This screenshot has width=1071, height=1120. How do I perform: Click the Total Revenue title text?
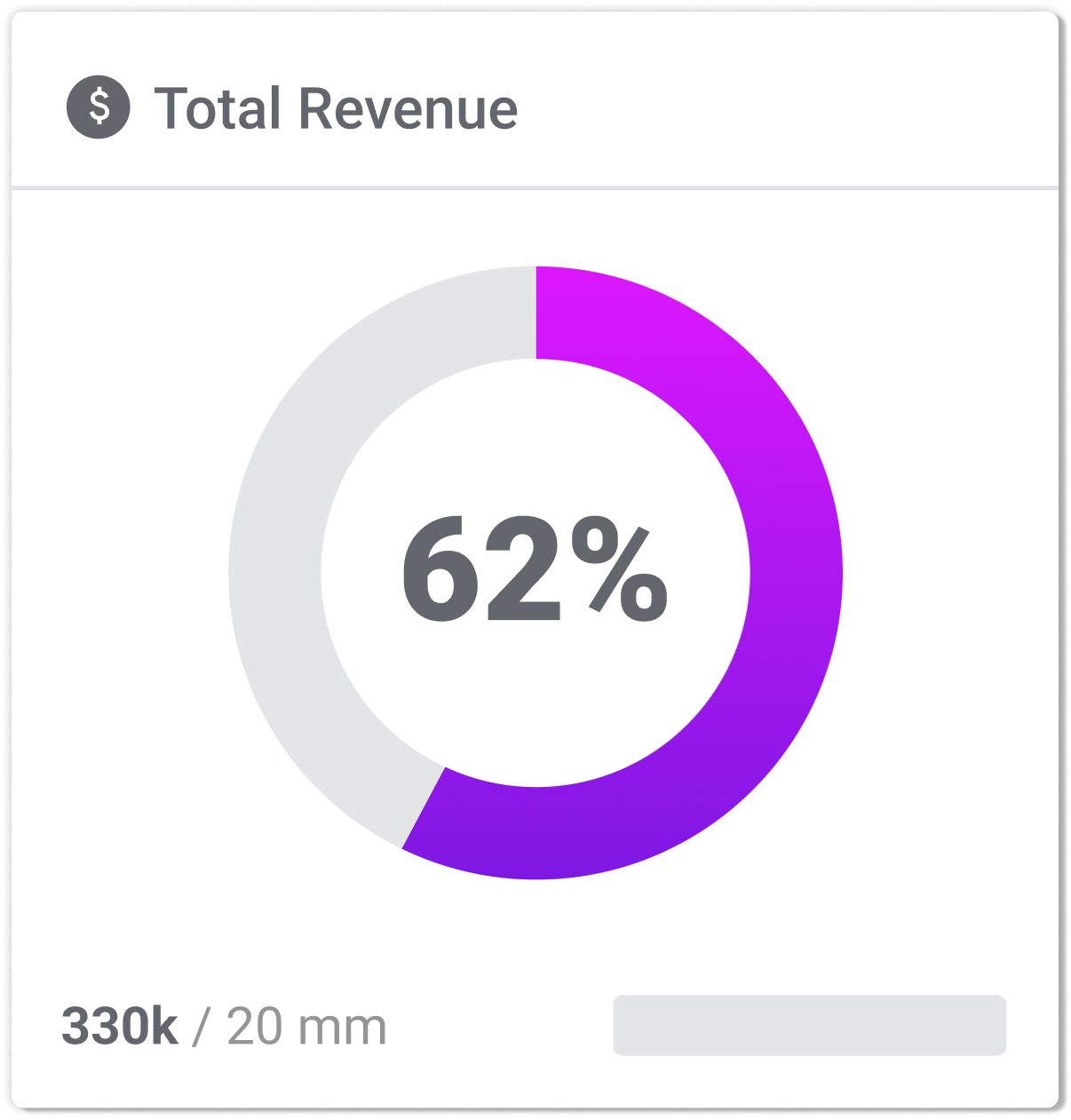[x=338, y=107]
